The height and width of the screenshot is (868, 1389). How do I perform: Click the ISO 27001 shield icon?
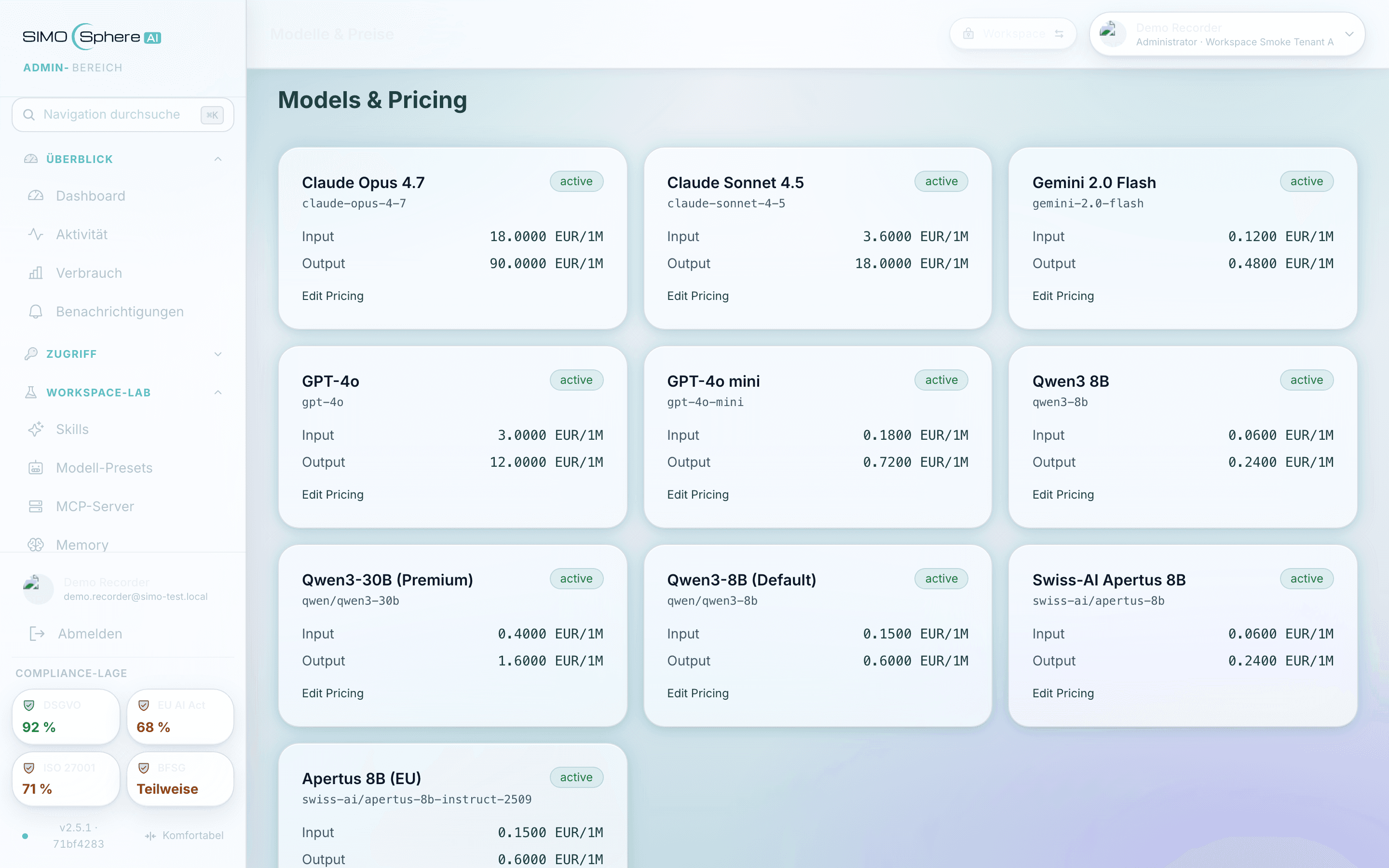click(29, 768)
